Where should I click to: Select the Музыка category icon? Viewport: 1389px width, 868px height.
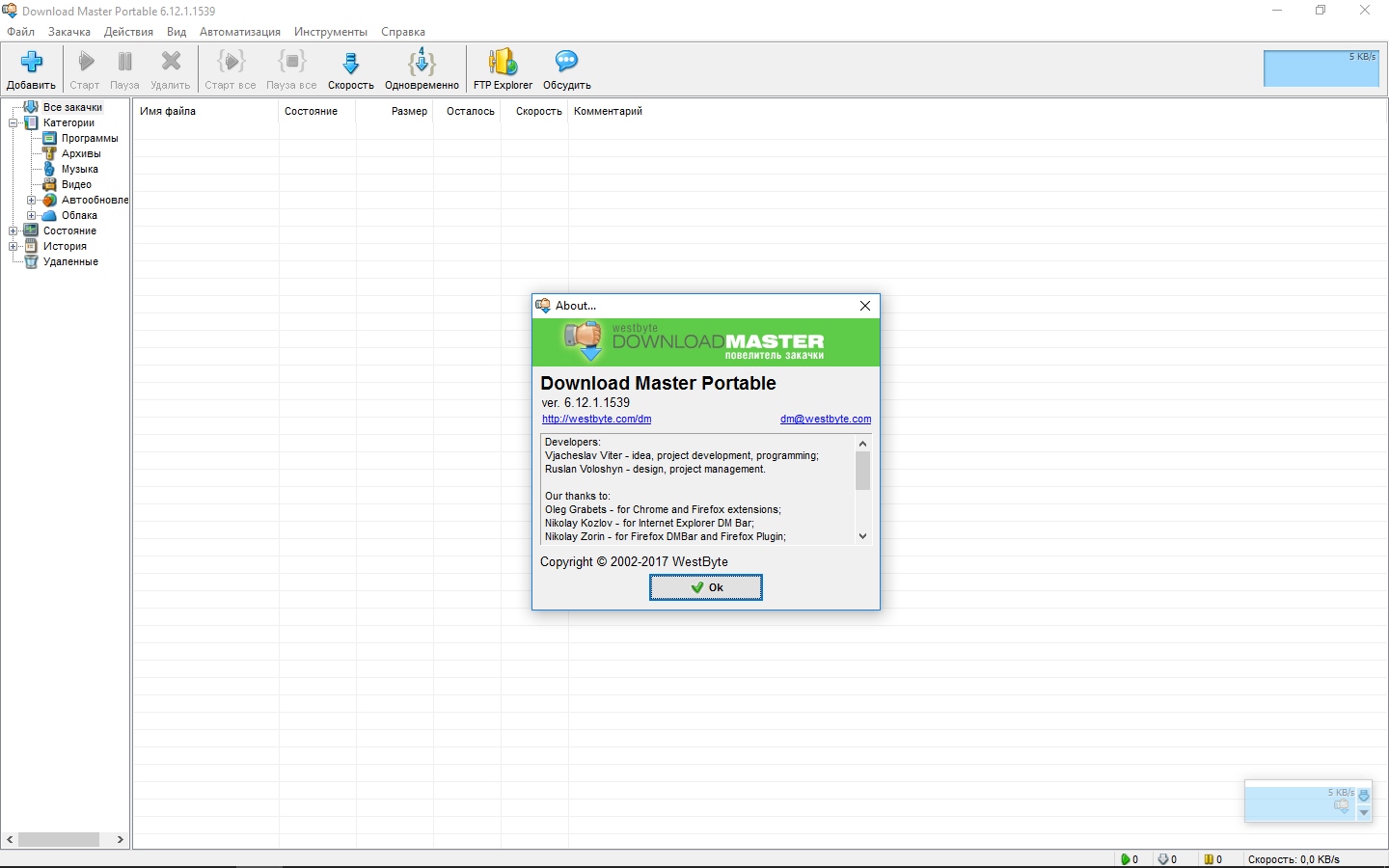pyautogui.click(x=50, y=169)
